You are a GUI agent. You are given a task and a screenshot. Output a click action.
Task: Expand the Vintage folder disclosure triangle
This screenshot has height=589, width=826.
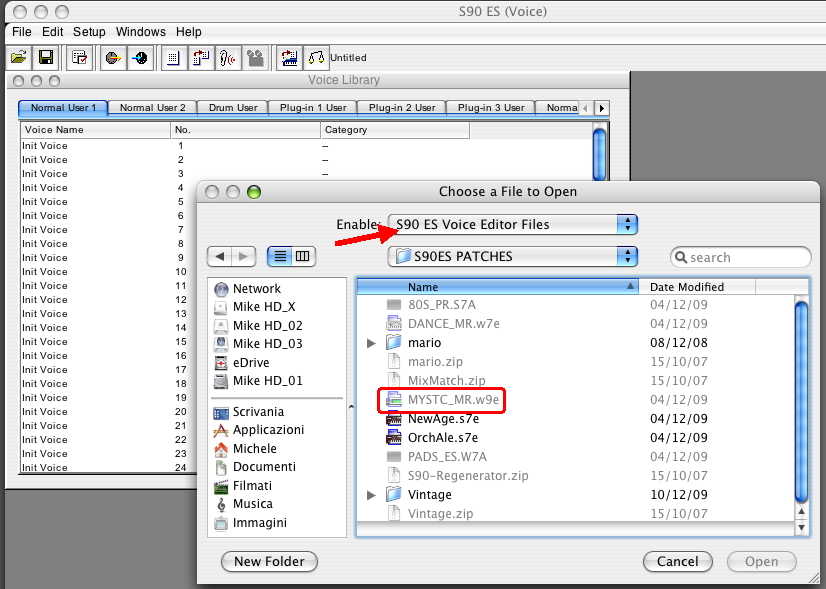coord(371,495)
